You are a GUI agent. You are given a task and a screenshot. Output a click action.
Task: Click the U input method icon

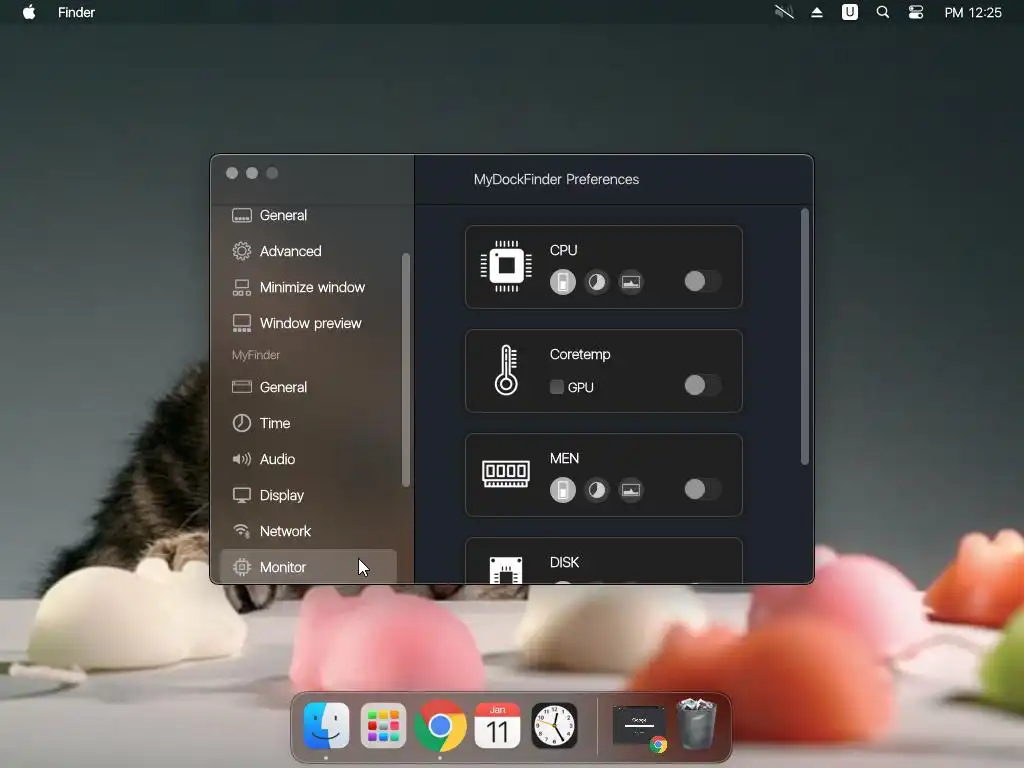click(x=850, y=12)
